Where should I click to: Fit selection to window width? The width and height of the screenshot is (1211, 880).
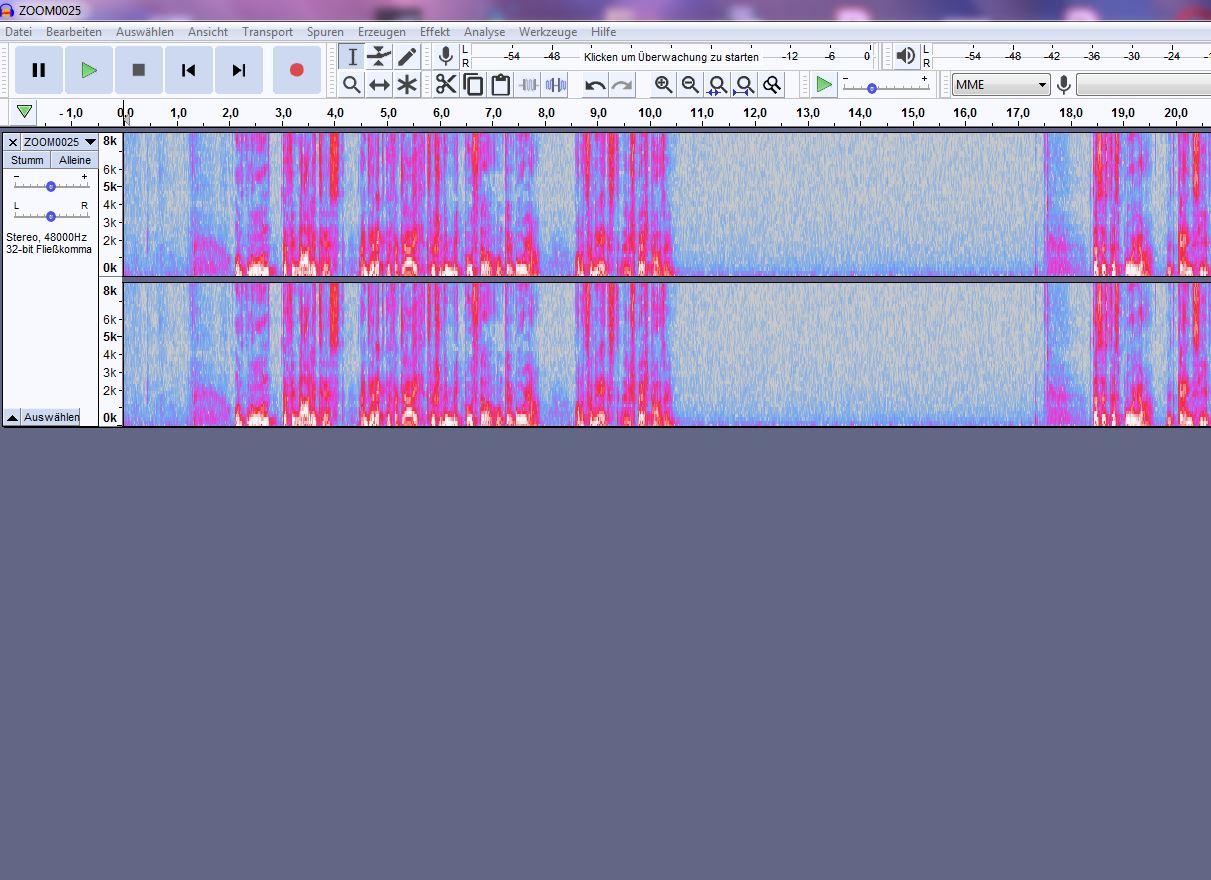[717, 85]
